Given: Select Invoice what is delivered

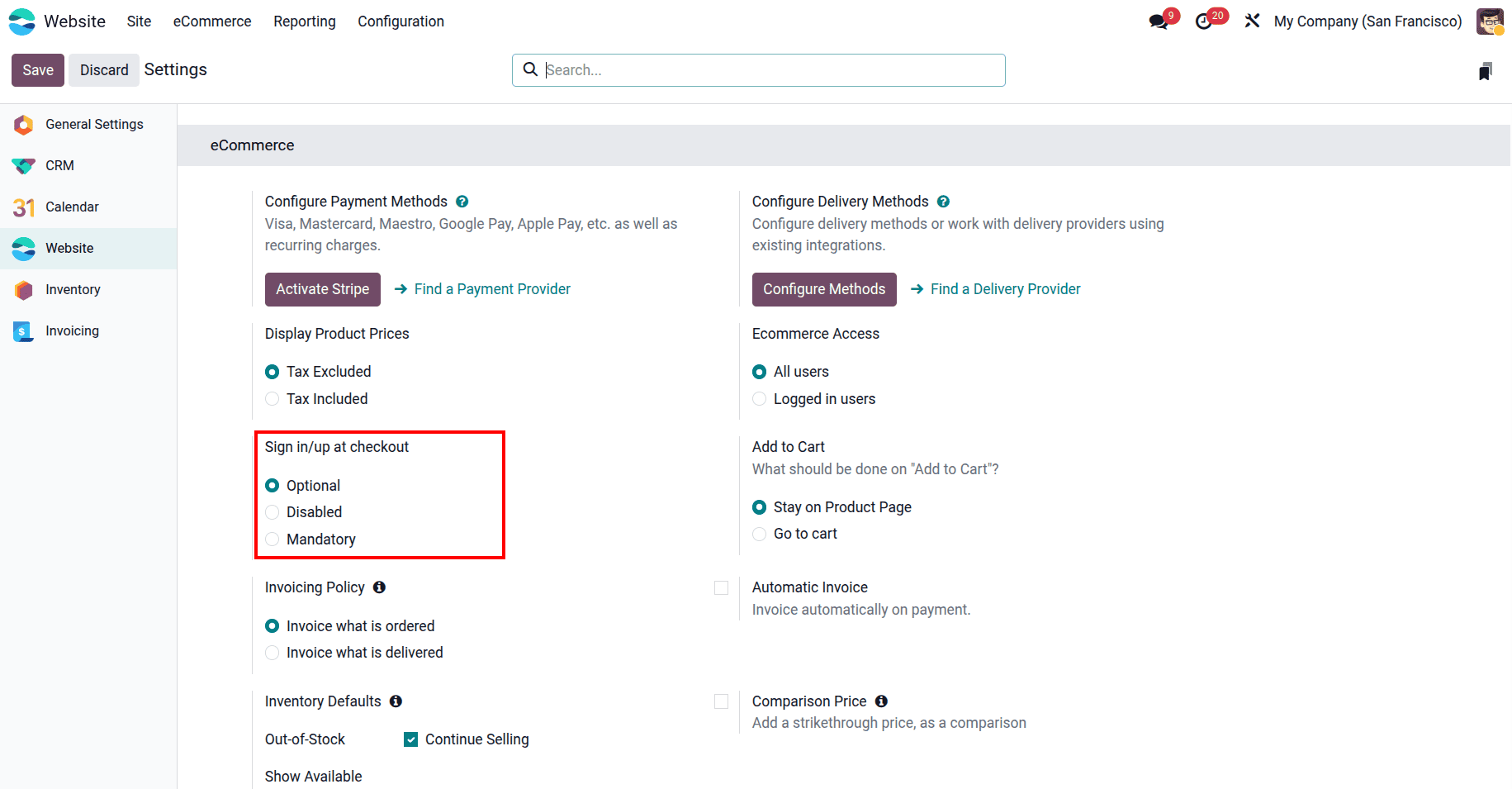Looking at the screenshot, I should point(272,653).
